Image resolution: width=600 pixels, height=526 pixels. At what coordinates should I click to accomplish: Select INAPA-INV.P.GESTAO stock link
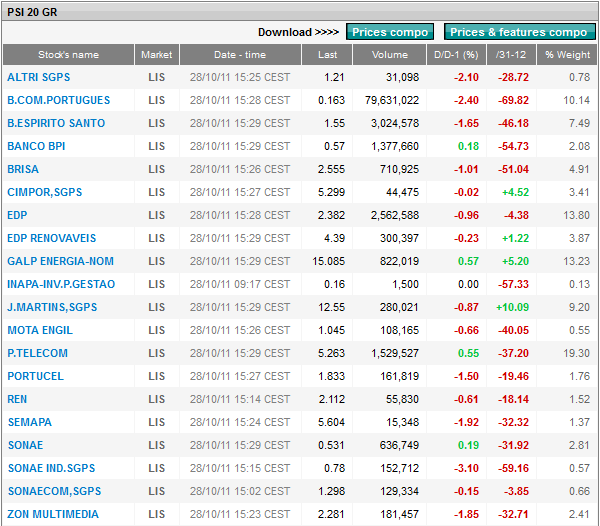tap(61, 284)
